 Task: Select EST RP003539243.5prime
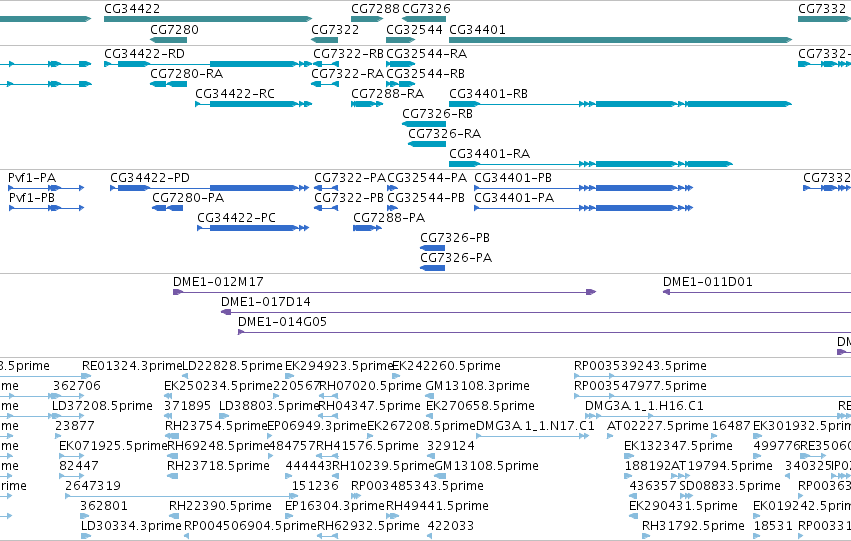click(x=640, y=366)
